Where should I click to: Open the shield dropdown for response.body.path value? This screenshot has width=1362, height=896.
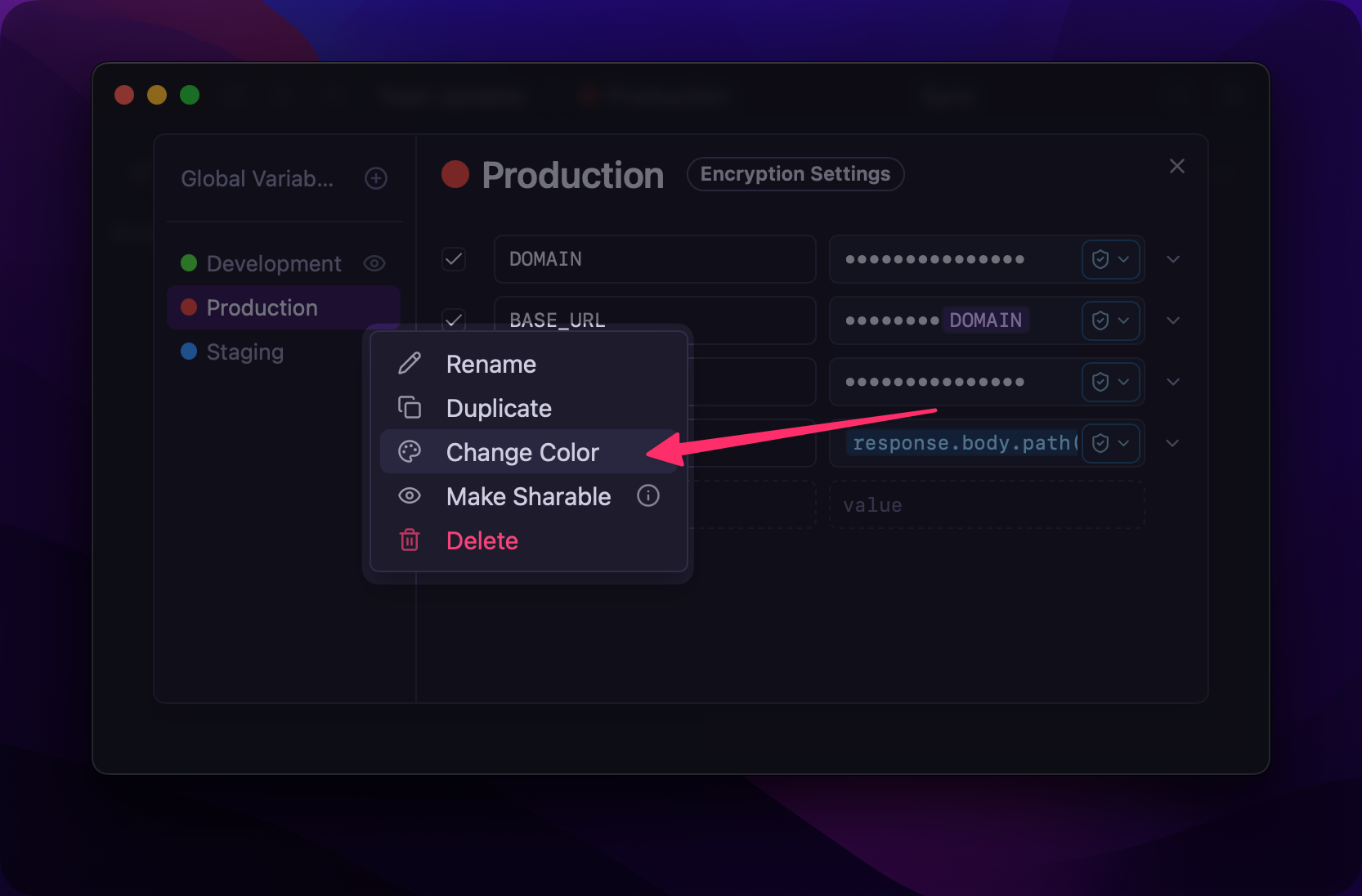click(1110, 443)
